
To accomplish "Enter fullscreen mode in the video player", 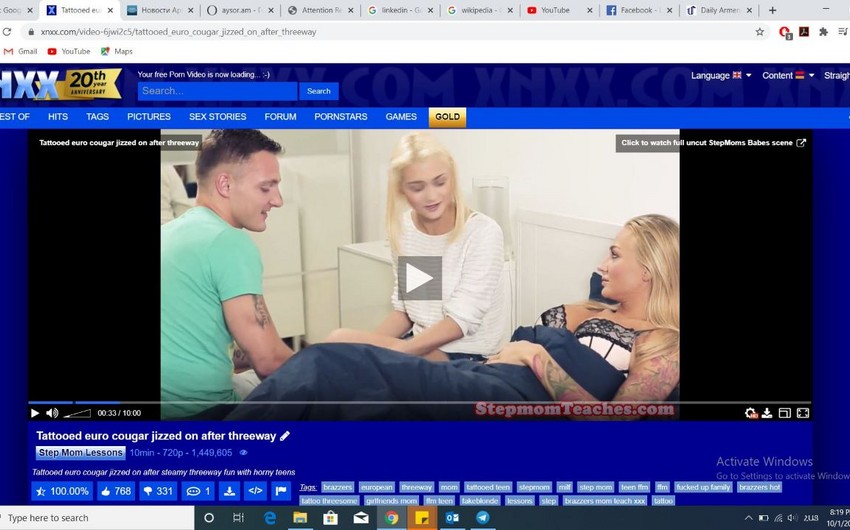I will tap(802, 413).
